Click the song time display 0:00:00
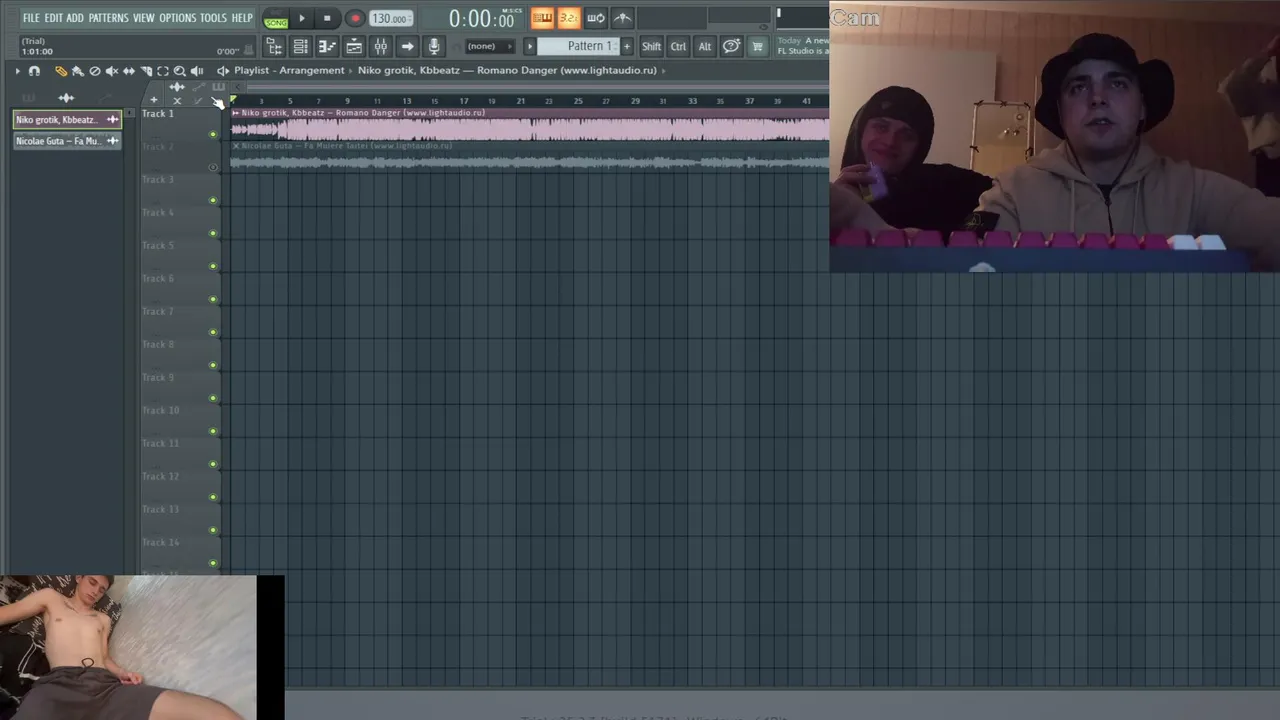 (483, 19)
